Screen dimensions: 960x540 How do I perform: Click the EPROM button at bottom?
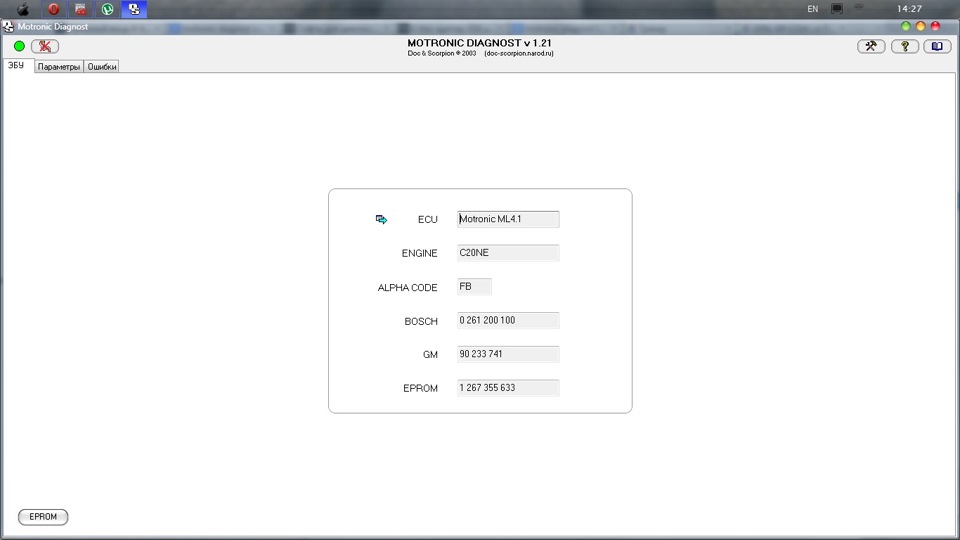(43, 517)
